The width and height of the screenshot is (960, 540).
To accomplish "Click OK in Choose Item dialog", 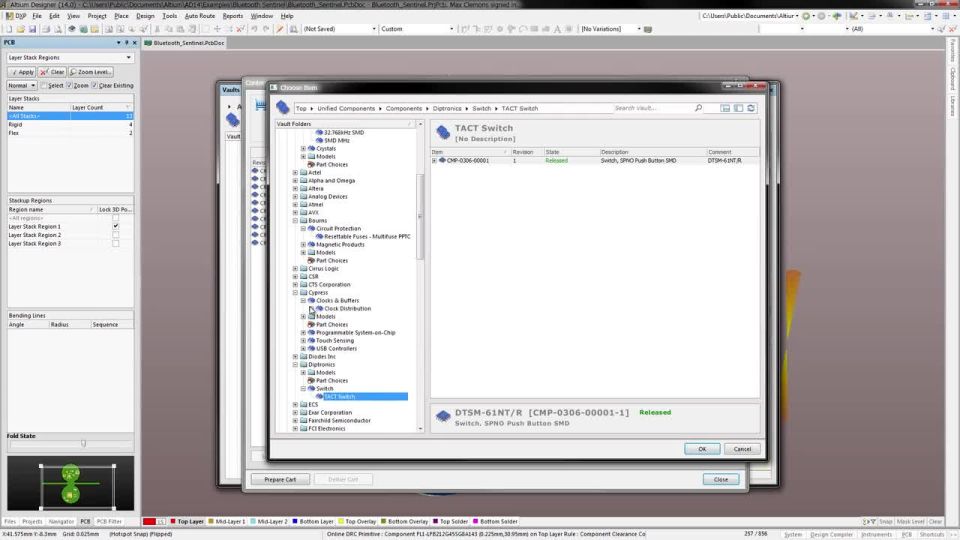I will pyautogui.click(x=702, y=449).
